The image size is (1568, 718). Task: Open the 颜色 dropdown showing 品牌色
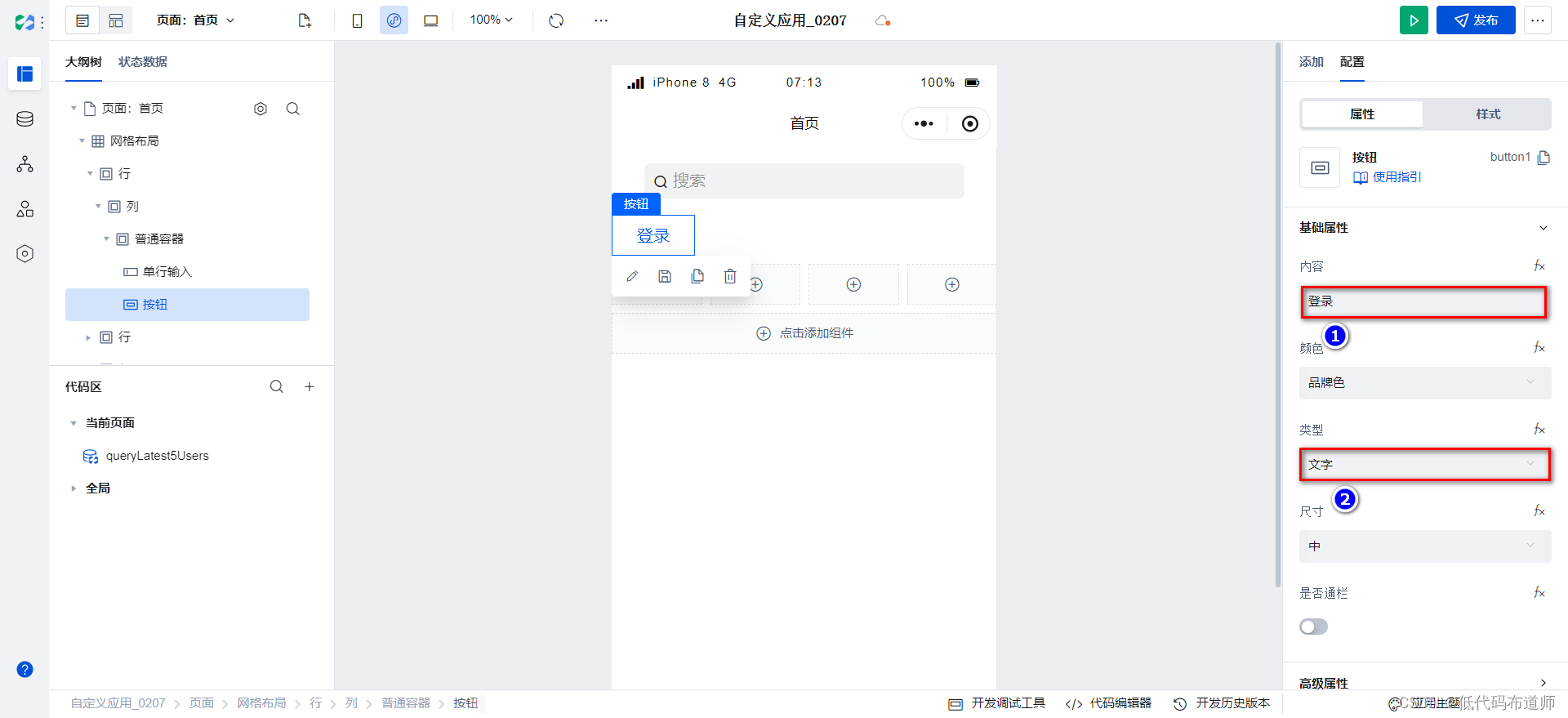point(1425,383)
